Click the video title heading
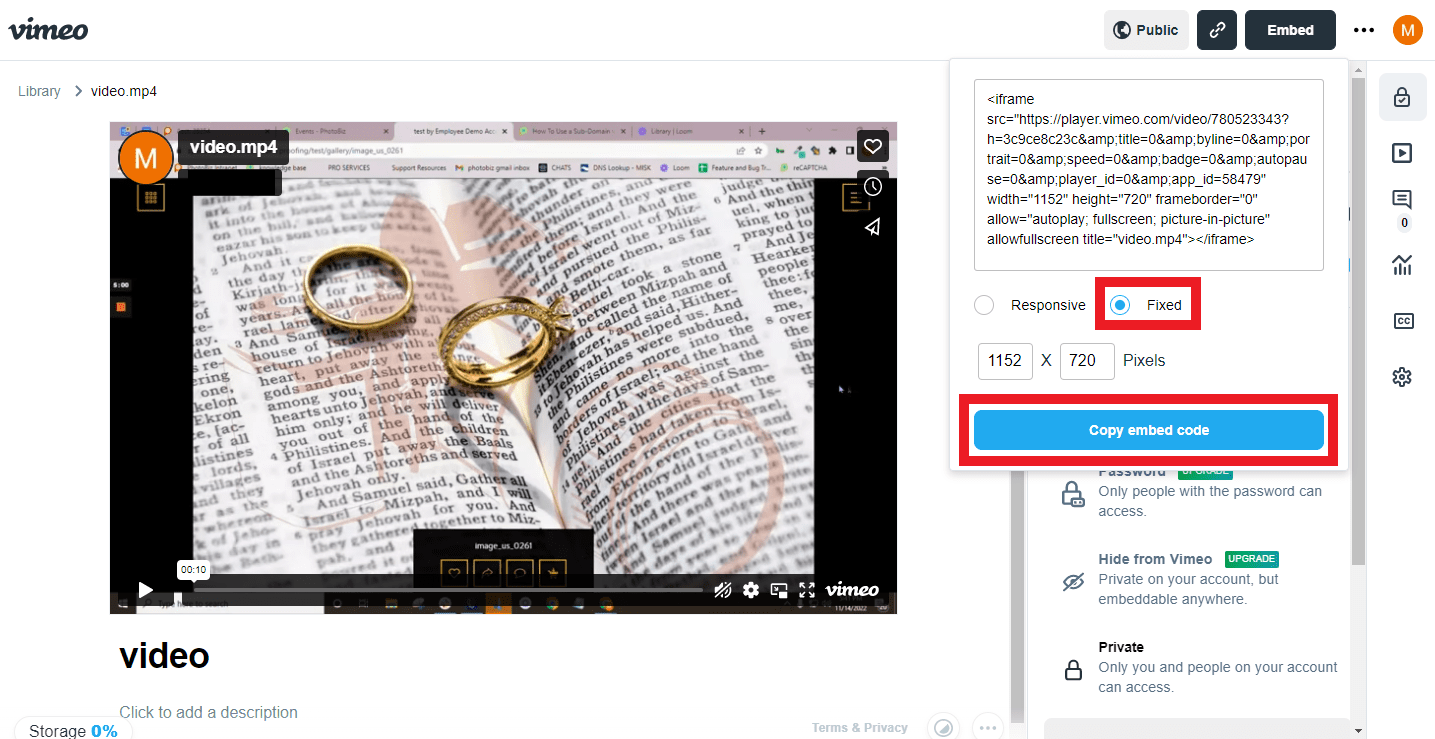Screen dimensions: 1435x739 [164, 656]
